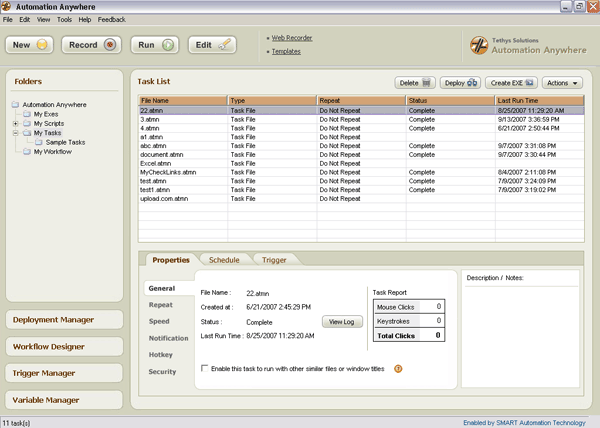Click the Delete task trash icon
This screenshot has height=428, width=600.
coord(427,82)
